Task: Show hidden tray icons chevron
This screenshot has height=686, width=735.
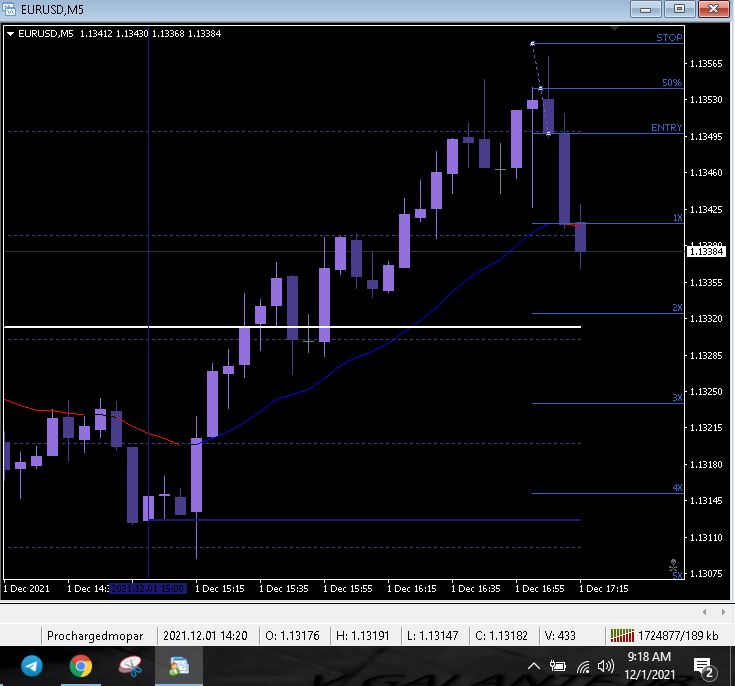Action: tap(533, 666)
